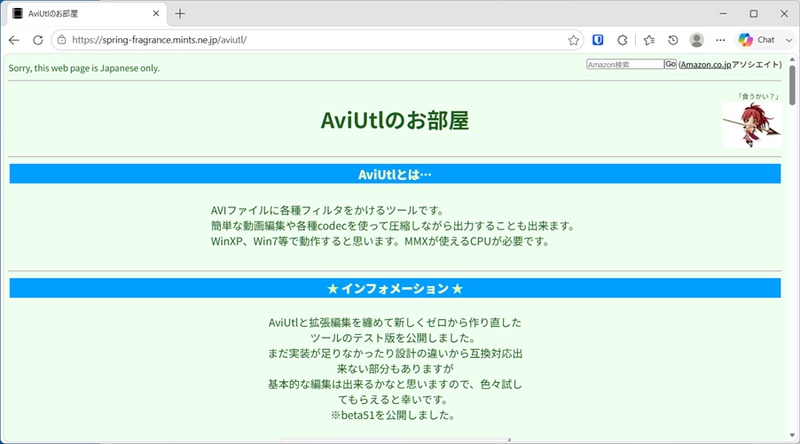Screen dimensions: 800x444
Task: Reload the current page
Action: pyautogui.click(x=38, y=40)
